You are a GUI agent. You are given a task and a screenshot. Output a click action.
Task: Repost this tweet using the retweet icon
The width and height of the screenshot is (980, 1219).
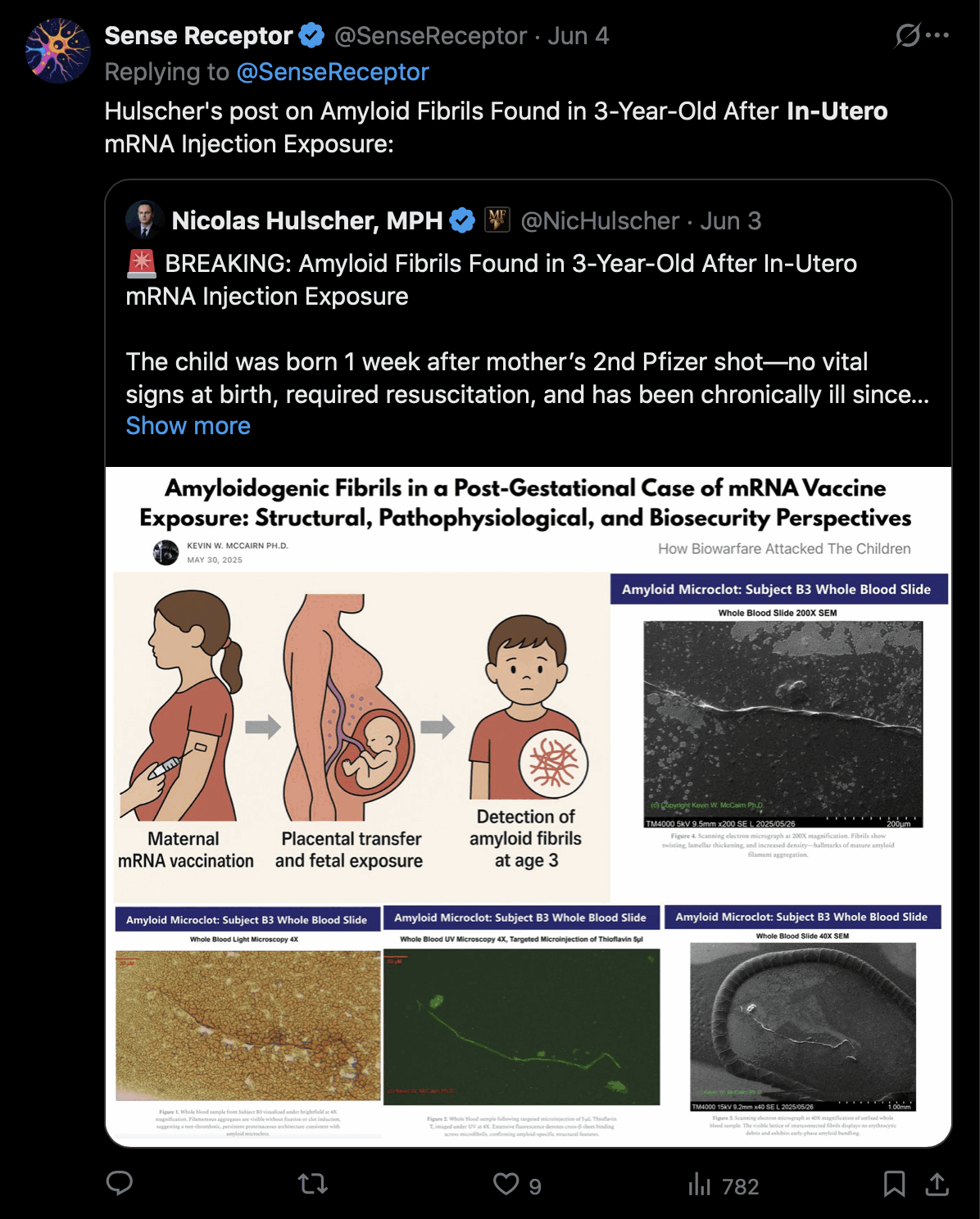point(312,1183)
